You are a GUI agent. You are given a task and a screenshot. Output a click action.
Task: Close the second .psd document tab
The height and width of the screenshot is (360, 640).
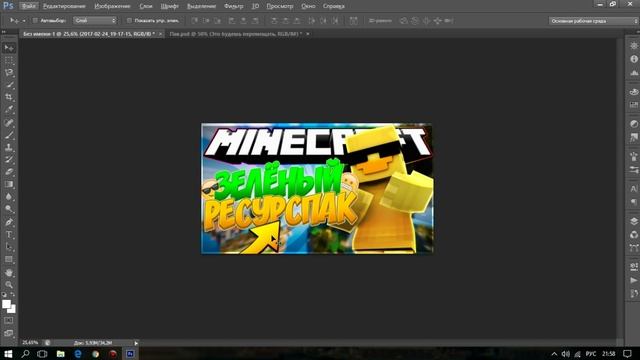point(308,34)
